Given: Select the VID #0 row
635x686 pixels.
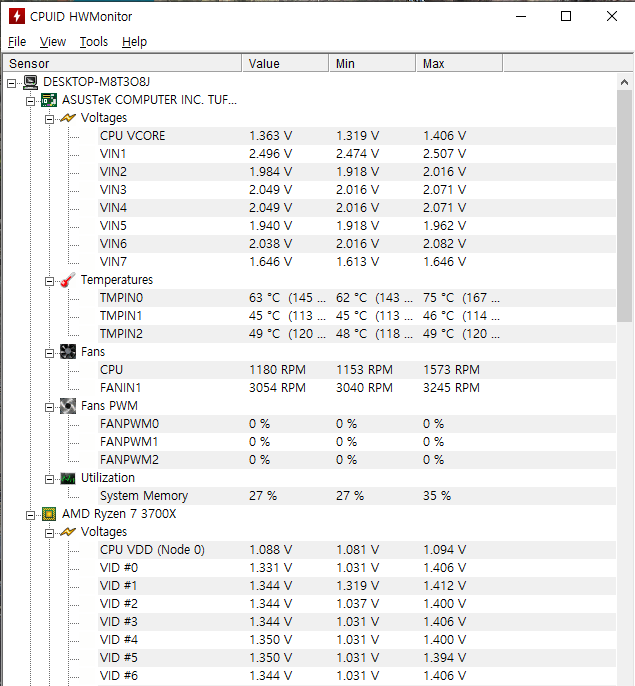Looking at the screenshot, I should coord(357,567).
